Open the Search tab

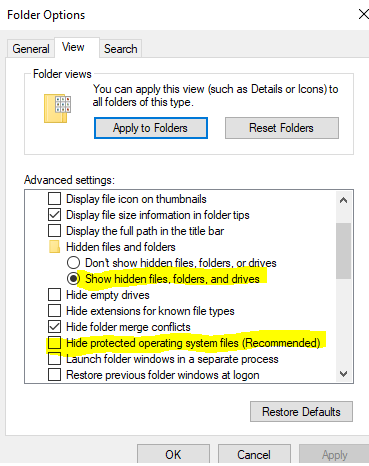[x=121, y=49]
